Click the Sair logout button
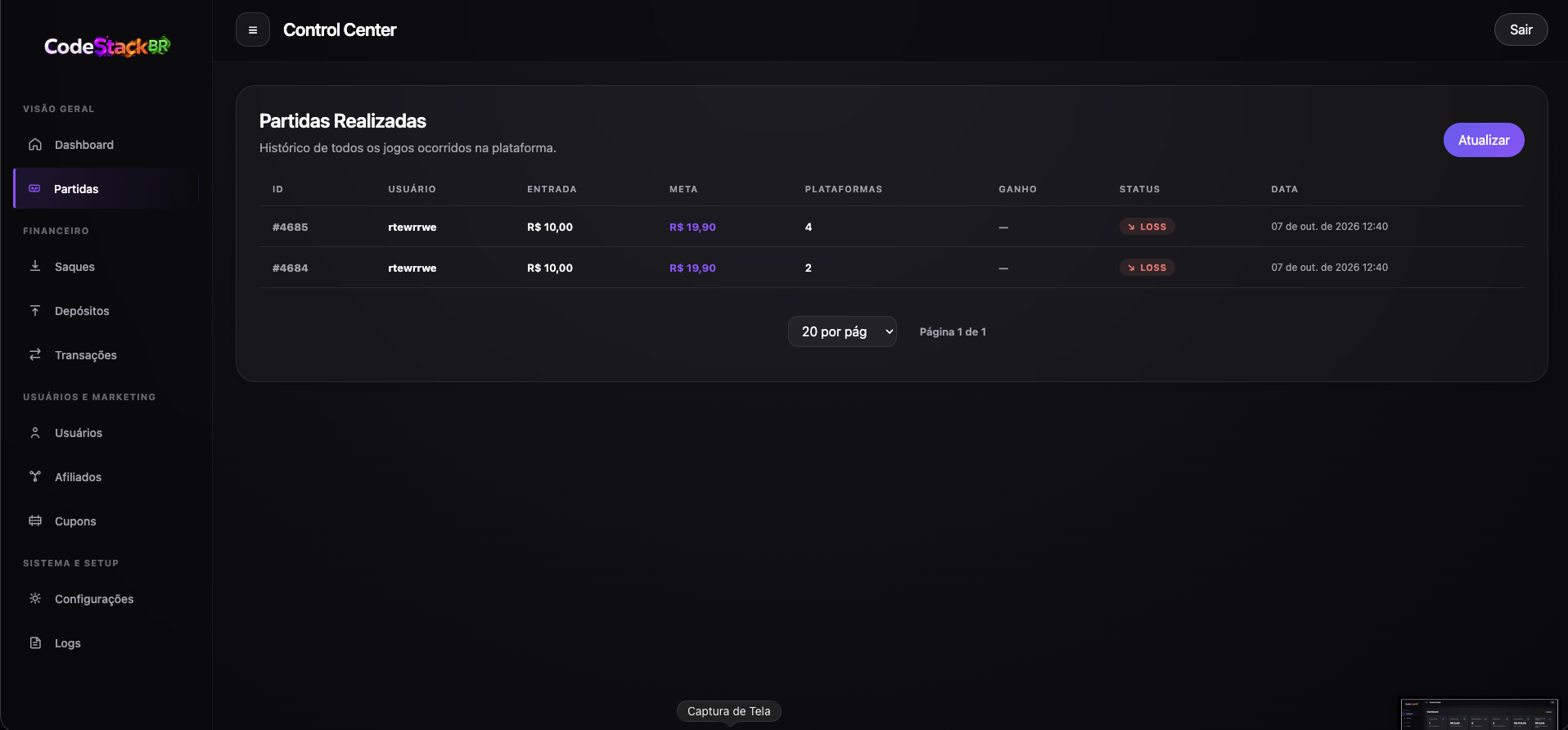The image size is (1568, 730). [x=1521, y=29]
